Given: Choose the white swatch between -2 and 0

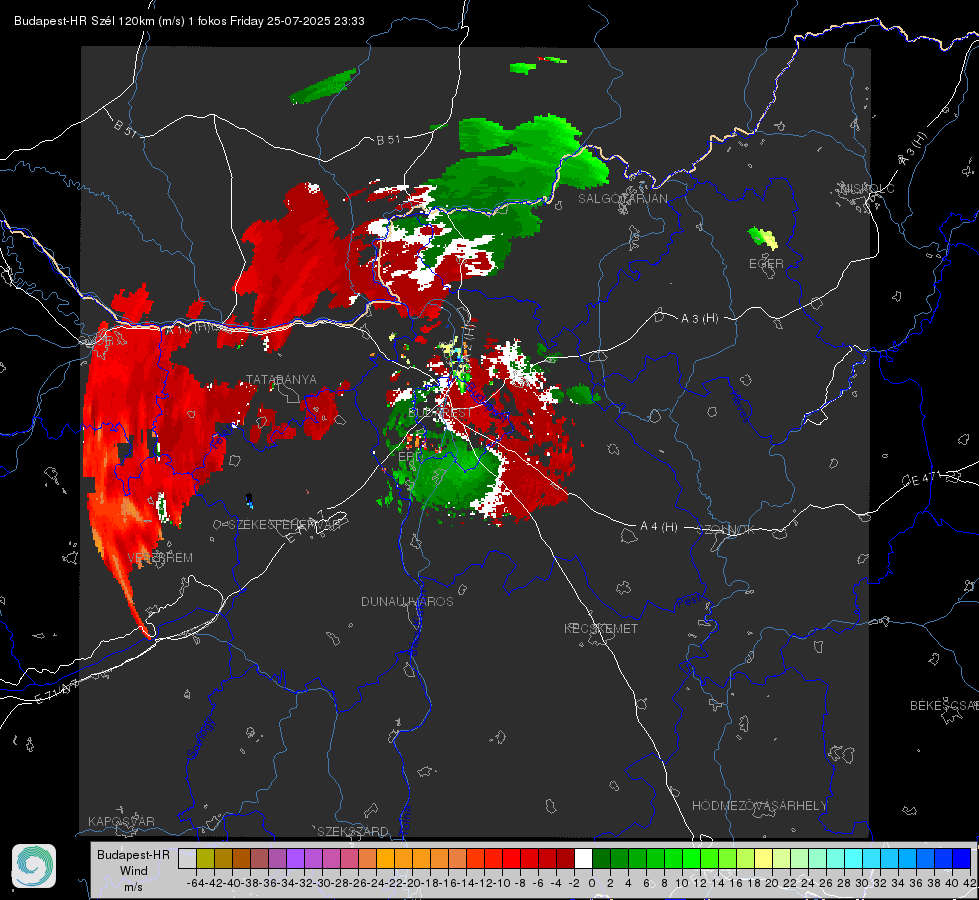Looking at the screenshot, I should 583,858.
